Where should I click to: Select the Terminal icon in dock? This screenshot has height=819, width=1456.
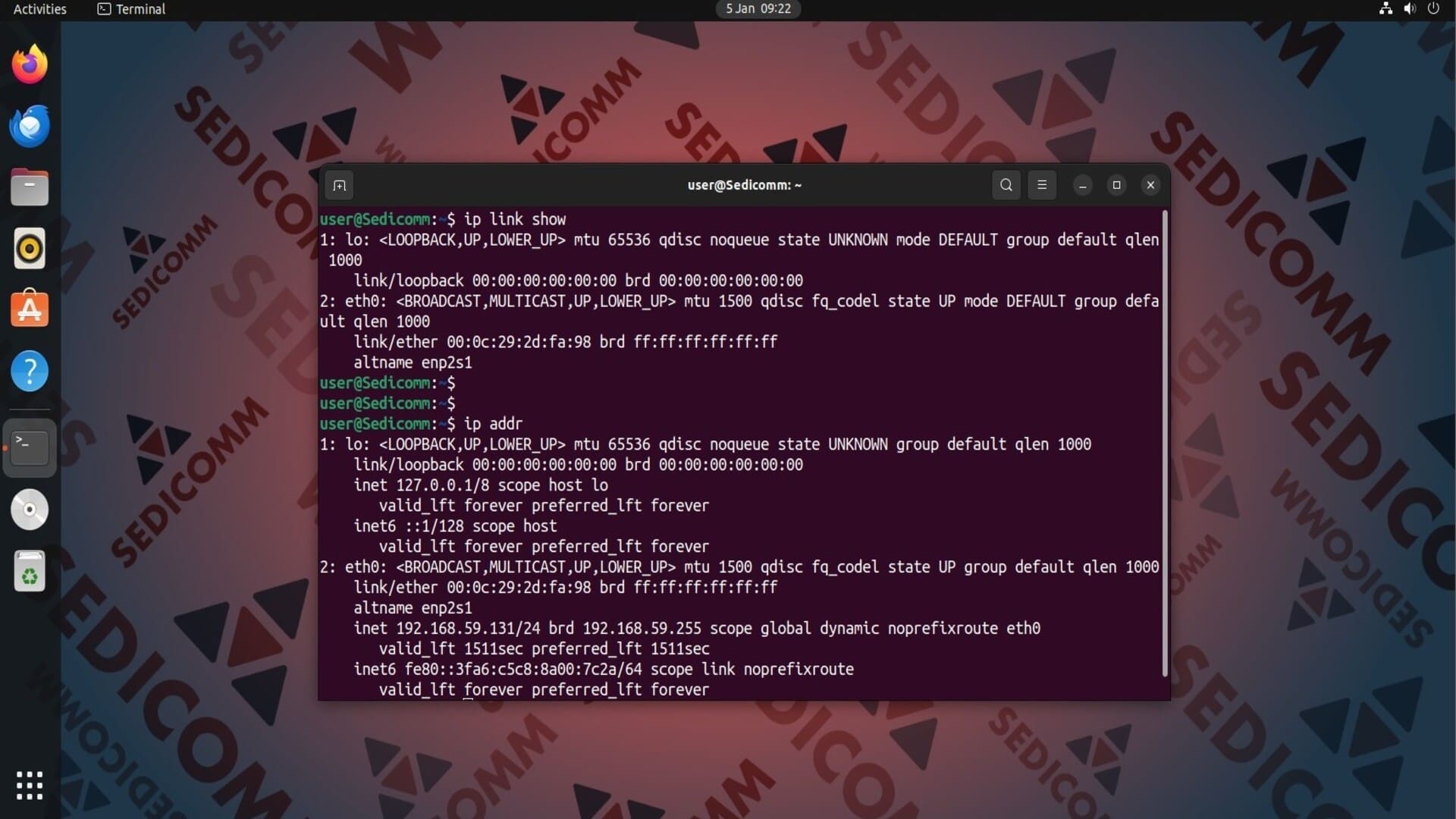click(x=30, y=447)
